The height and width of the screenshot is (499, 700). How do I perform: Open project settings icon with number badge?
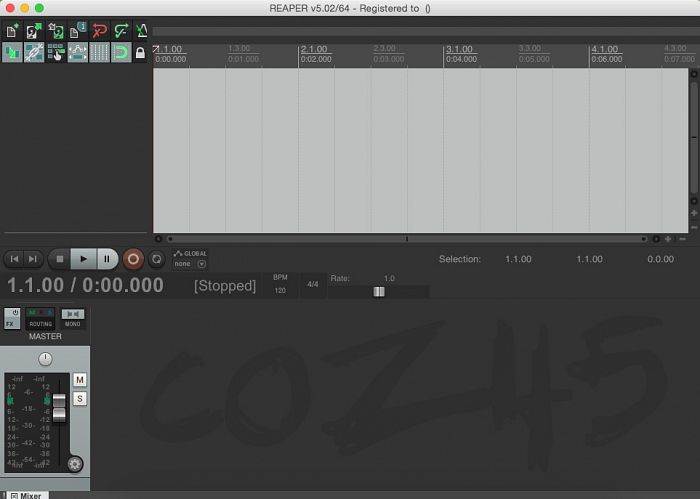(78, 31)
